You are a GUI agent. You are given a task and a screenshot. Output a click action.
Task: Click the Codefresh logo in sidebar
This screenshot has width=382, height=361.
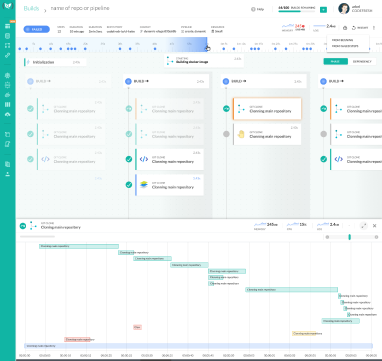[x=7, y=6]
